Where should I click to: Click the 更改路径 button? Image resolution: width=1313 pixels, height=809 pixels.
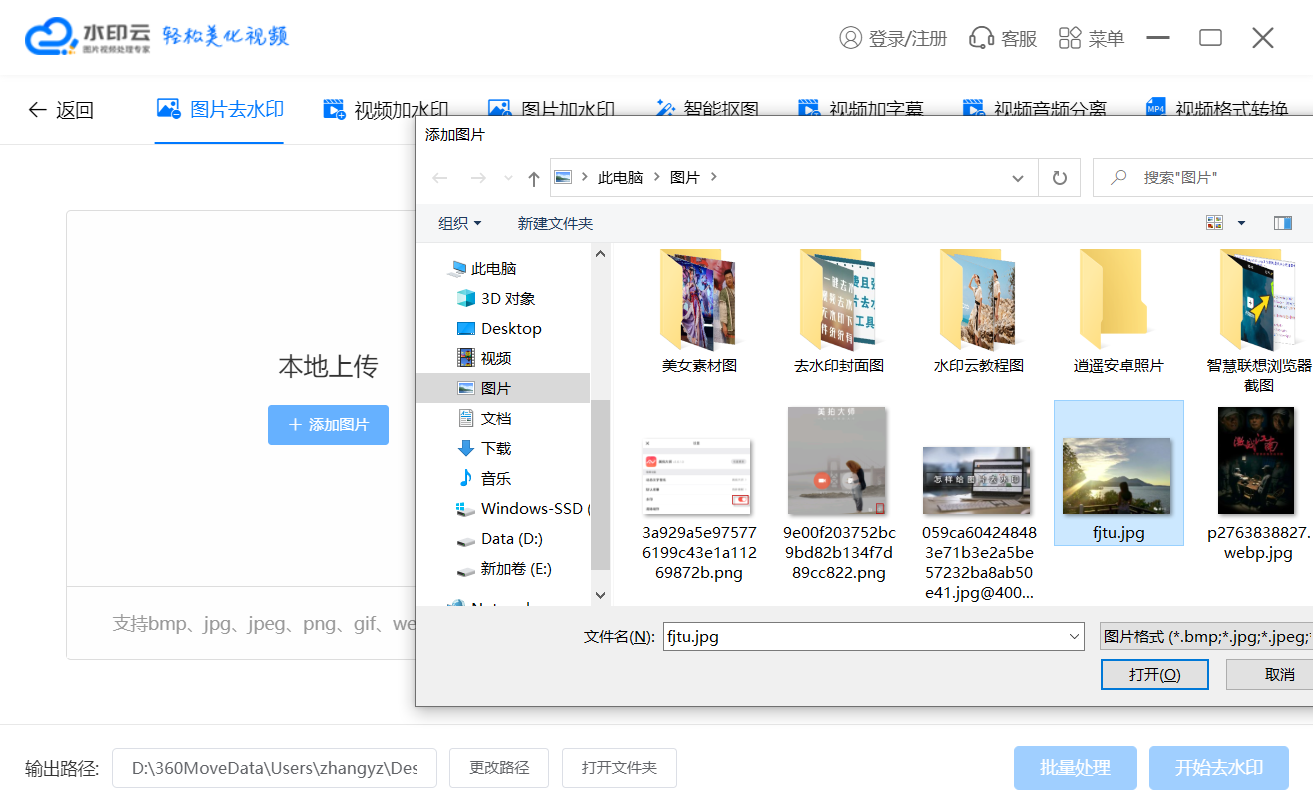coord(499,768)
